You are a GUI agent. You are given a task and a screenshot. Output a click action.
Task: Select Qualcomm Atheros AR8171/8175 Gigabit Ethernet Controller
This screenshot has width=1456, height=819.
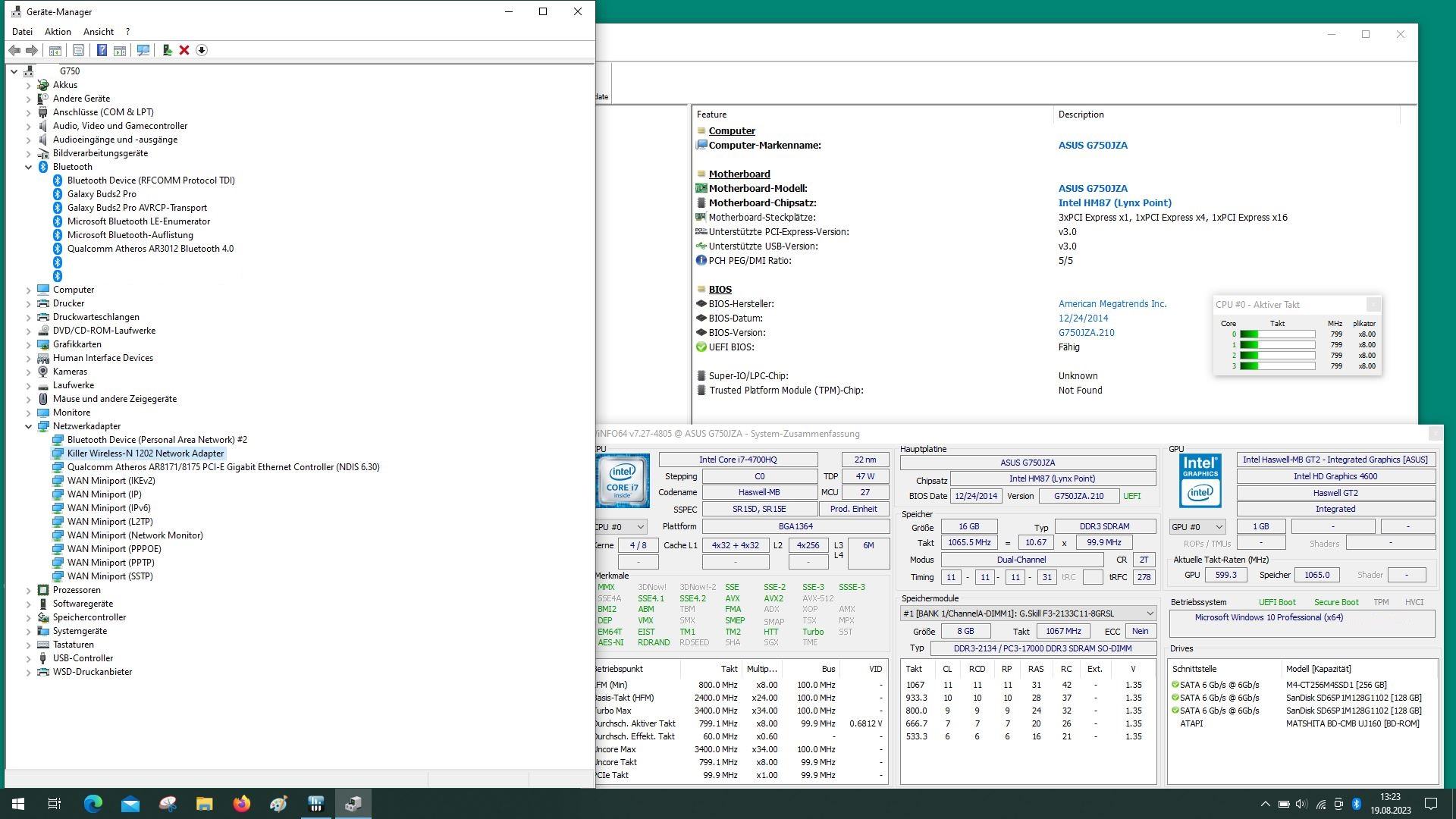coord(224,467)
